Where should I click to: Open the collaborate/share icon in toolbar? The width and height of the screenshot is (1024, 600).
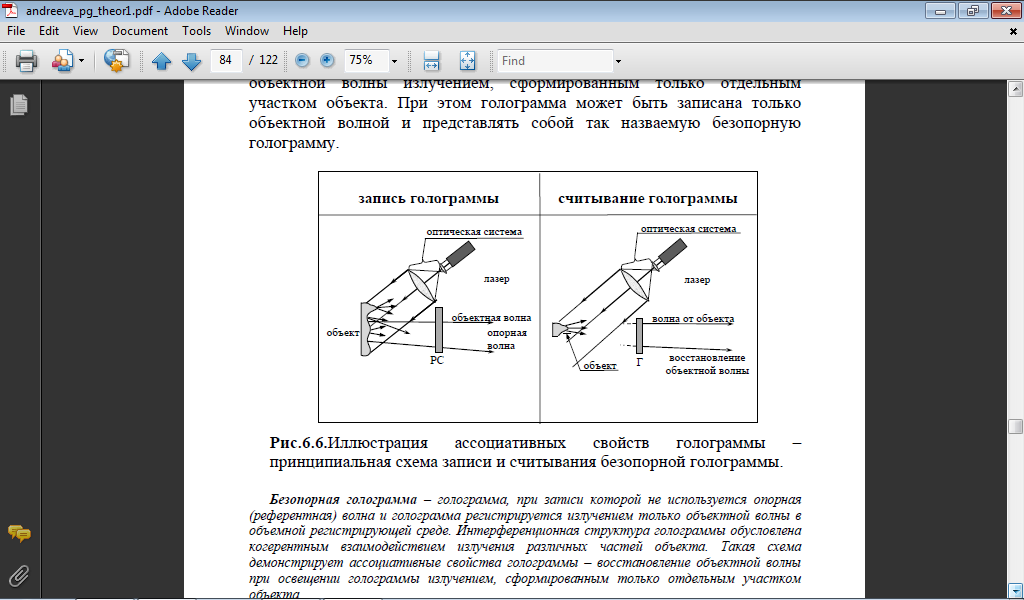tap(63, 61)
